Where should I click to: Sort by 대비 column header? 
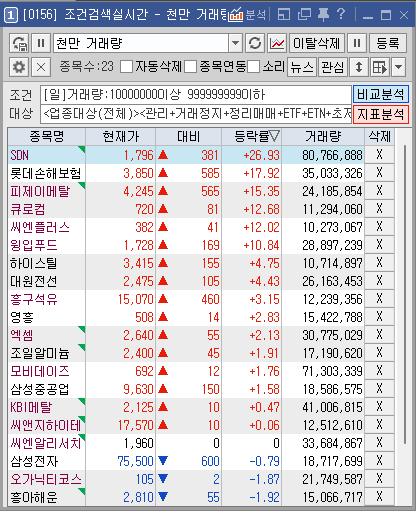[189, 137]
